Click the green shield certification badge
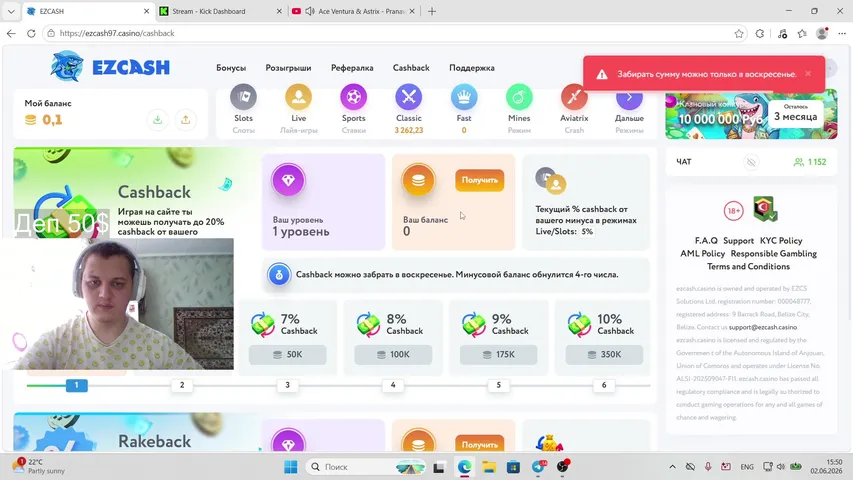Viewport: 853px width, 480px height. tap(765, 209)
